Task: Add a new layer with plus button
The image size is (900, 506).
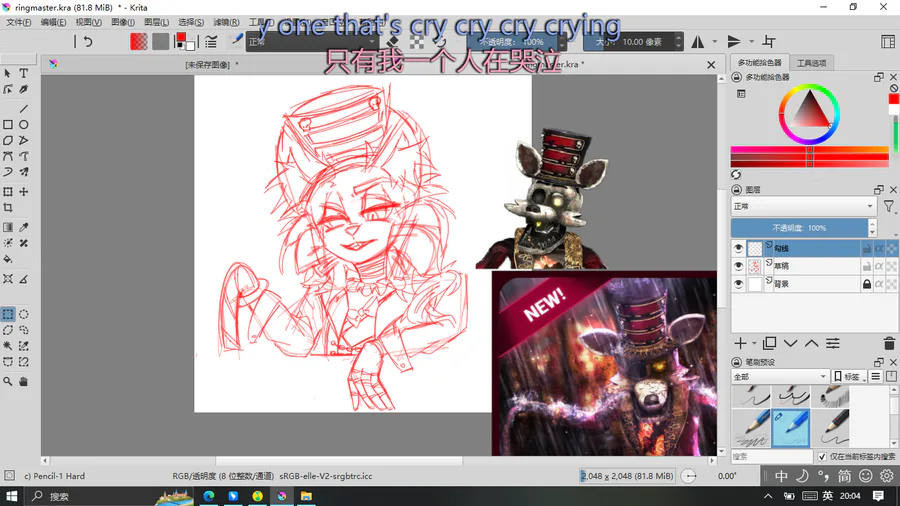Action: (740, 344)
